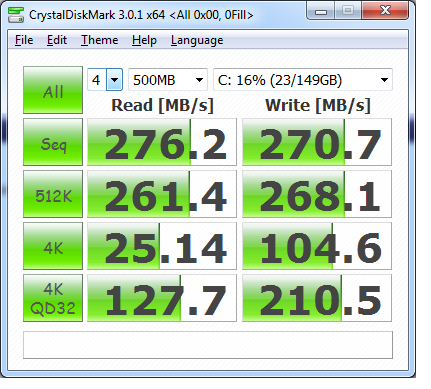
Task: Run all benchmarks with the All button
Action: click(x=53, y=90)
